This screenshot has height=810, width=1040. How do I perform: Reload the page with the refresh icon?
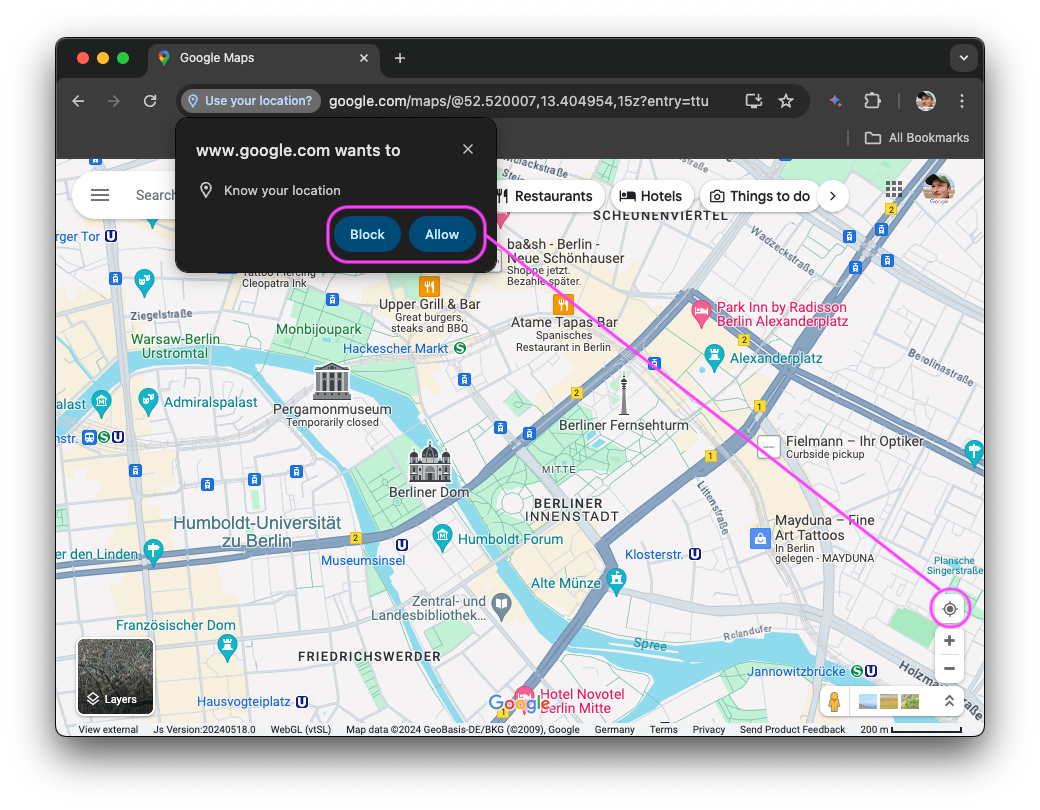click(150, 101)
